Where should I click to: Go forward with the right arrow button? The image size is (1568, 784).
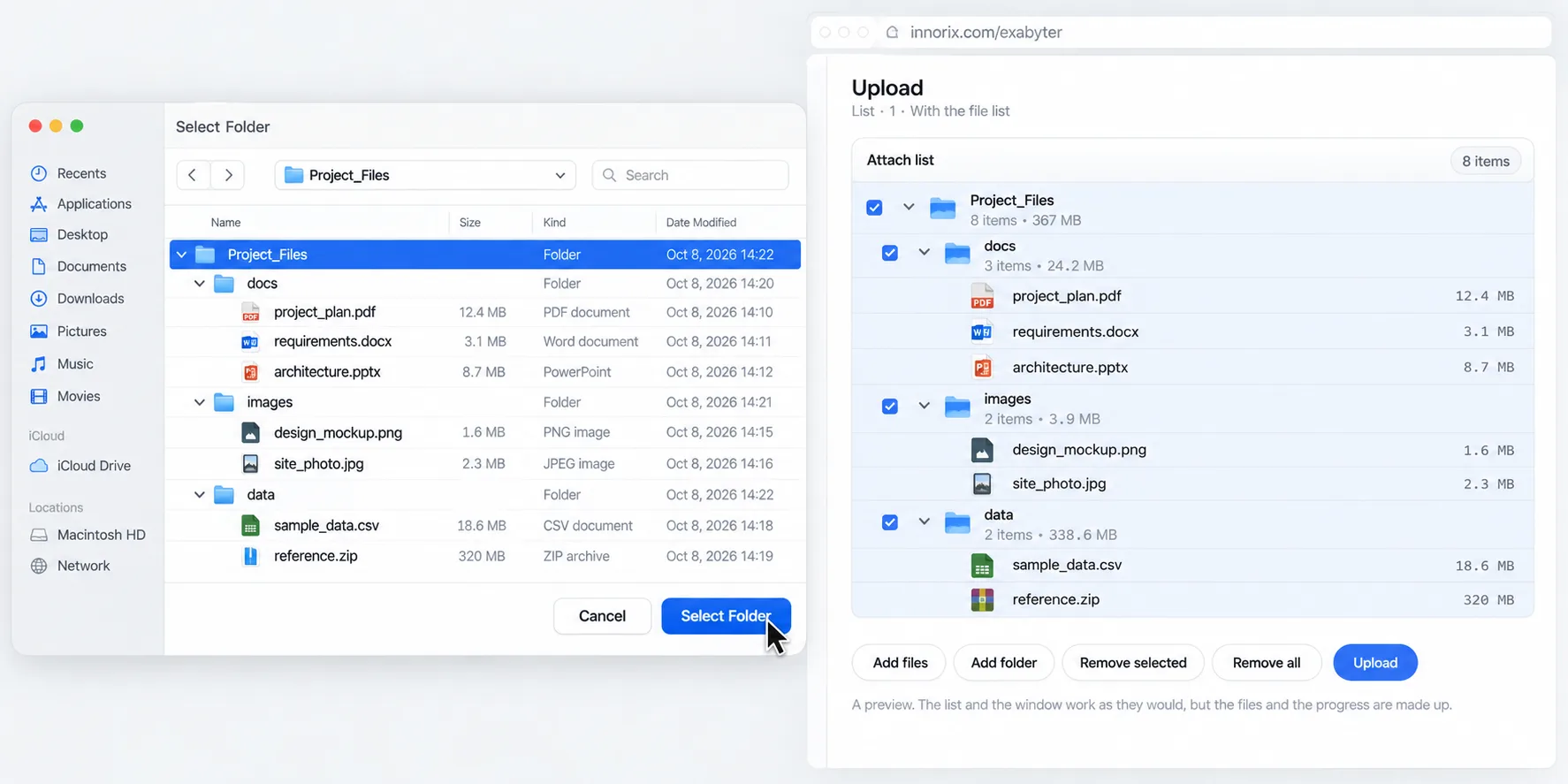coord(228,175)
